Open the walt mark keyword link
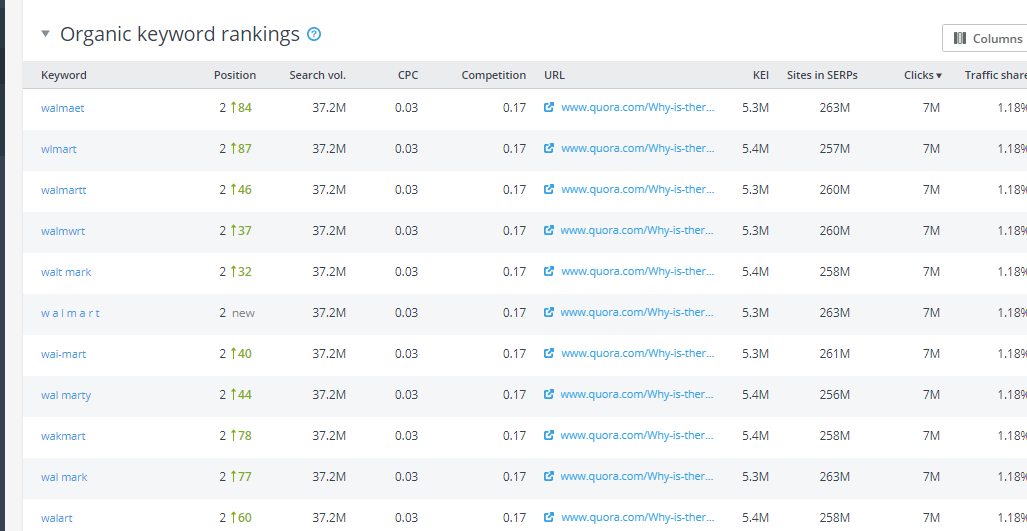 click(x=66, y=272)
